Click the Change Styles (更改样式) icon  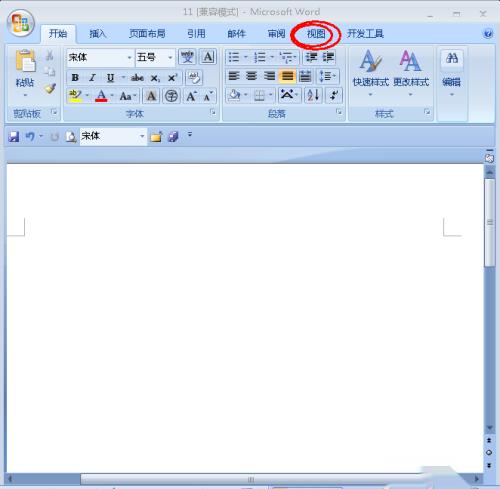click(x=410, y=61)
